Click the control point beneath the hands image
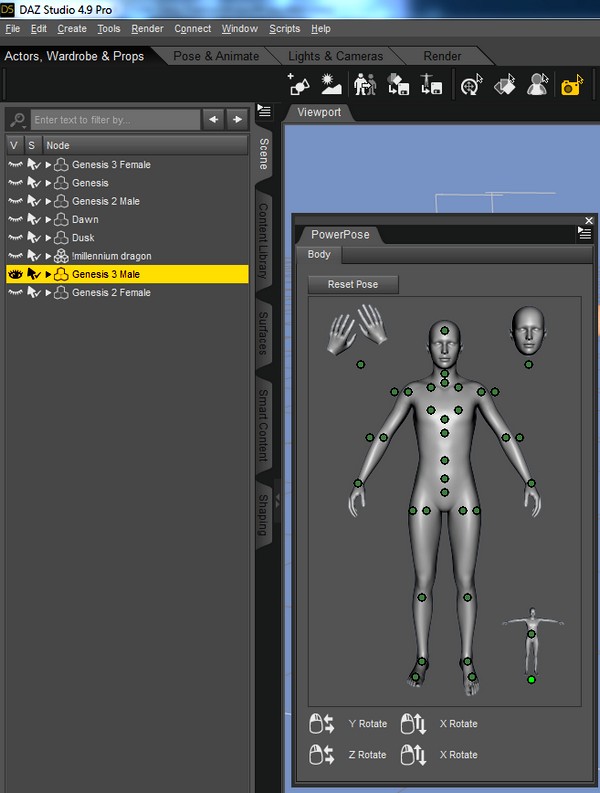Screen dimensions: 600x793 click(361, 364)
